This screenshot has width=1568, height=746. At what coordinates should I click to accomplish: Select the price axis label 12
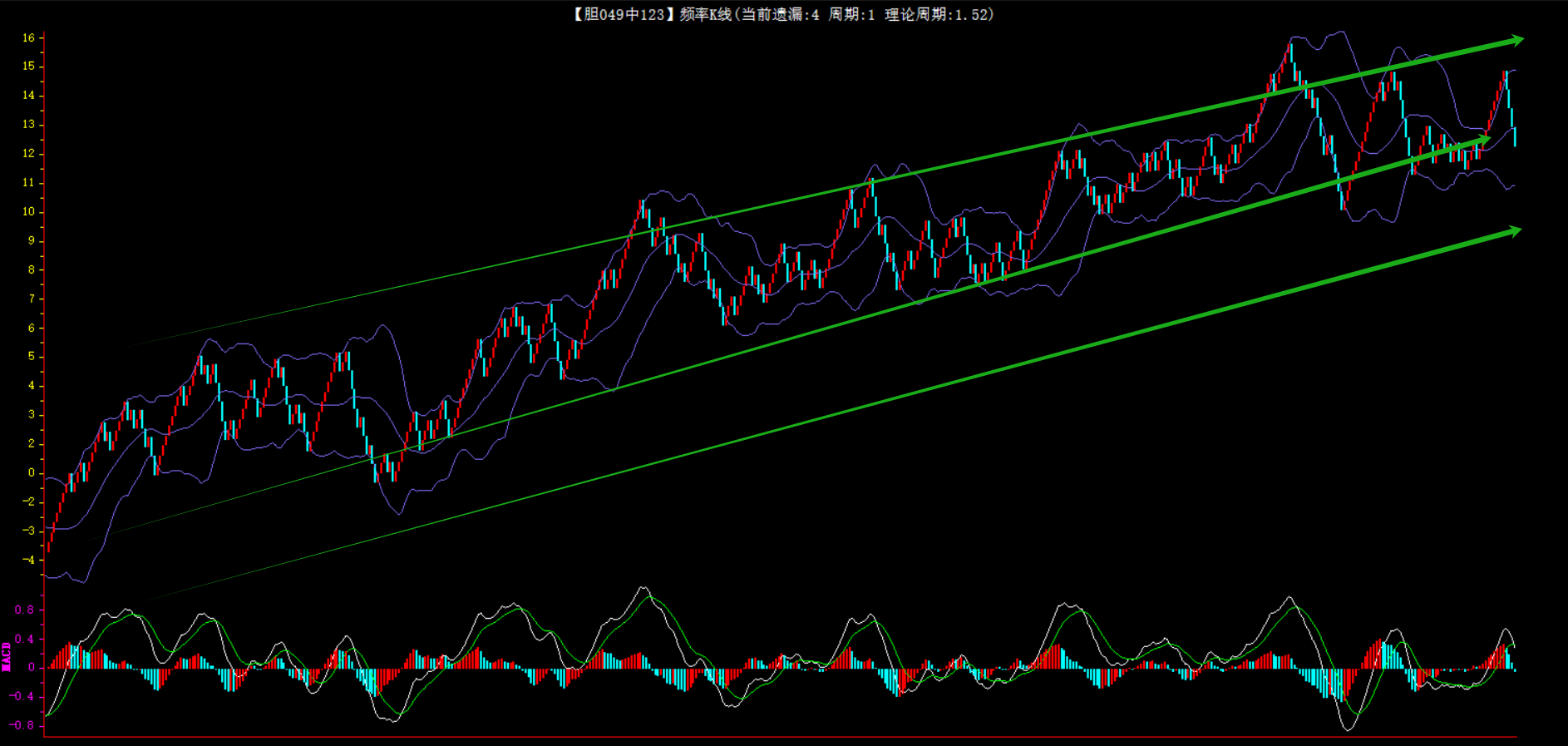tap(29, 154)
